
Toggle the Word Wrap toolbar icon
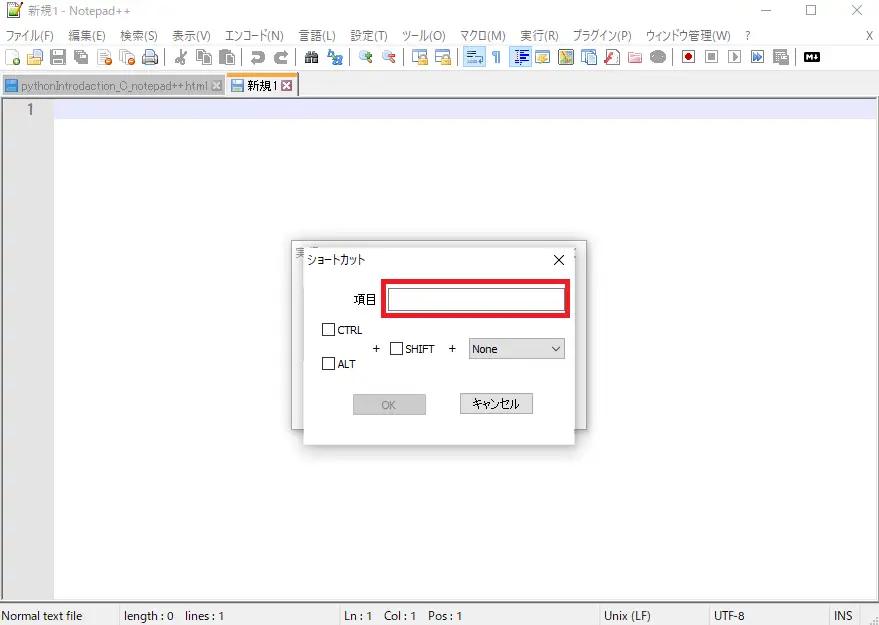pos(474,57)
